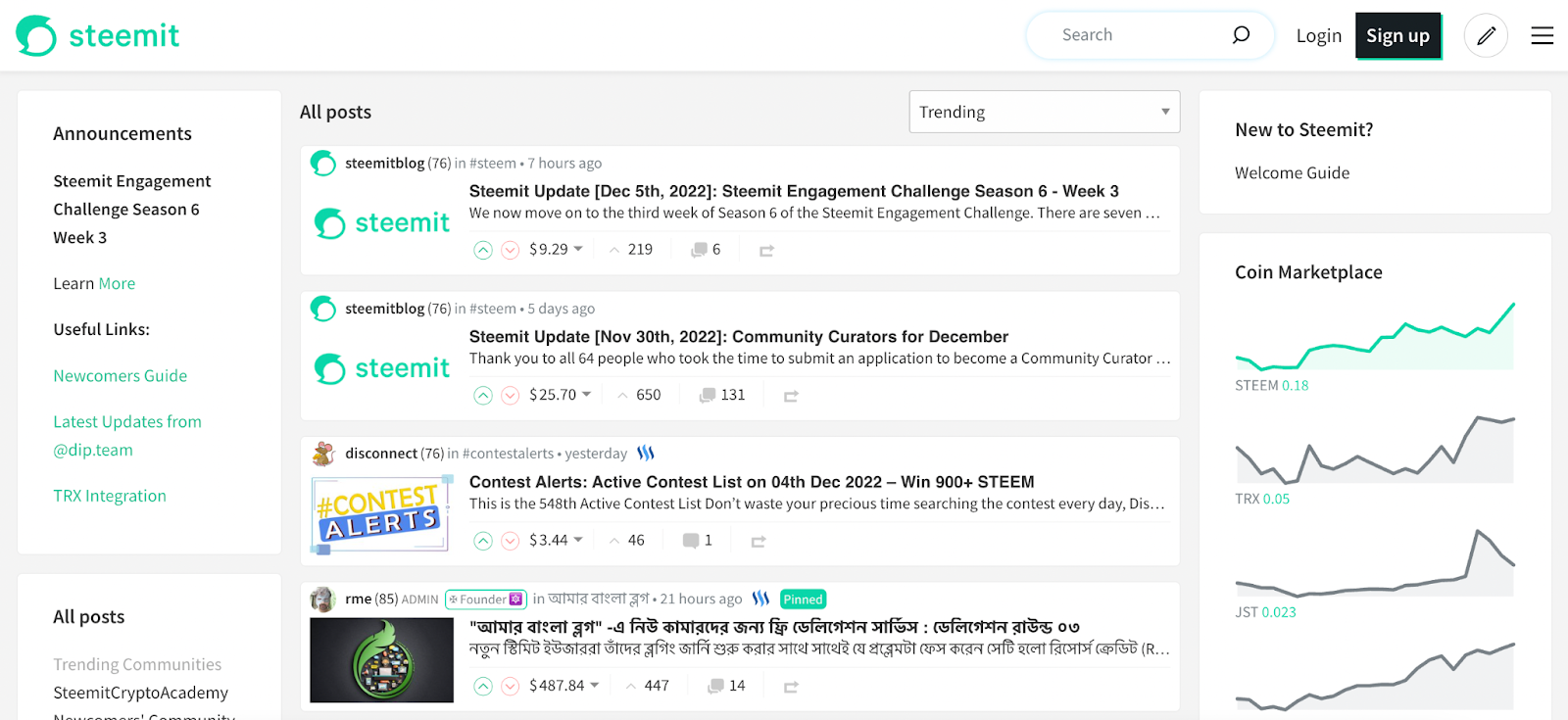Screen dimensions: 1568x720
Task: Open the Welcome Guide link
Action: [x=1293, y=172]
